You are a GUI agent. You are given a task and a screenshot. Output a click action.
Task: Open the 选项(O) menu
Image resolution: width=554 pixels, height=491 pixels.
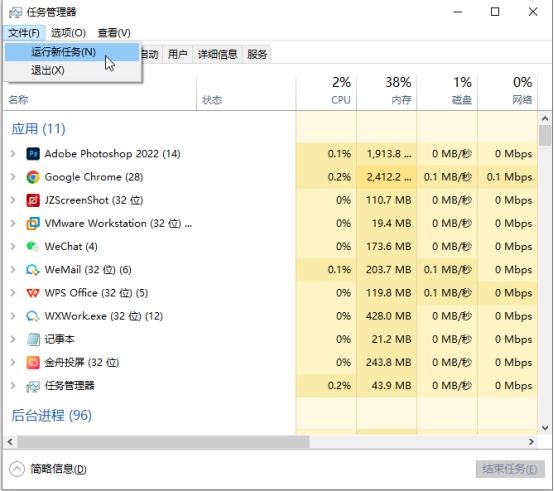coord(69,33)
